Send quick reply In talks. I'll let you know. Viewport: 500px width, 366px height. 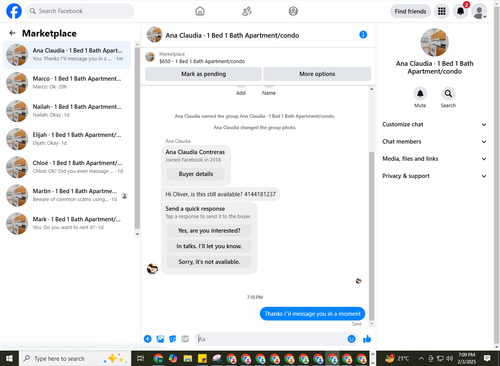pos(209,246)
